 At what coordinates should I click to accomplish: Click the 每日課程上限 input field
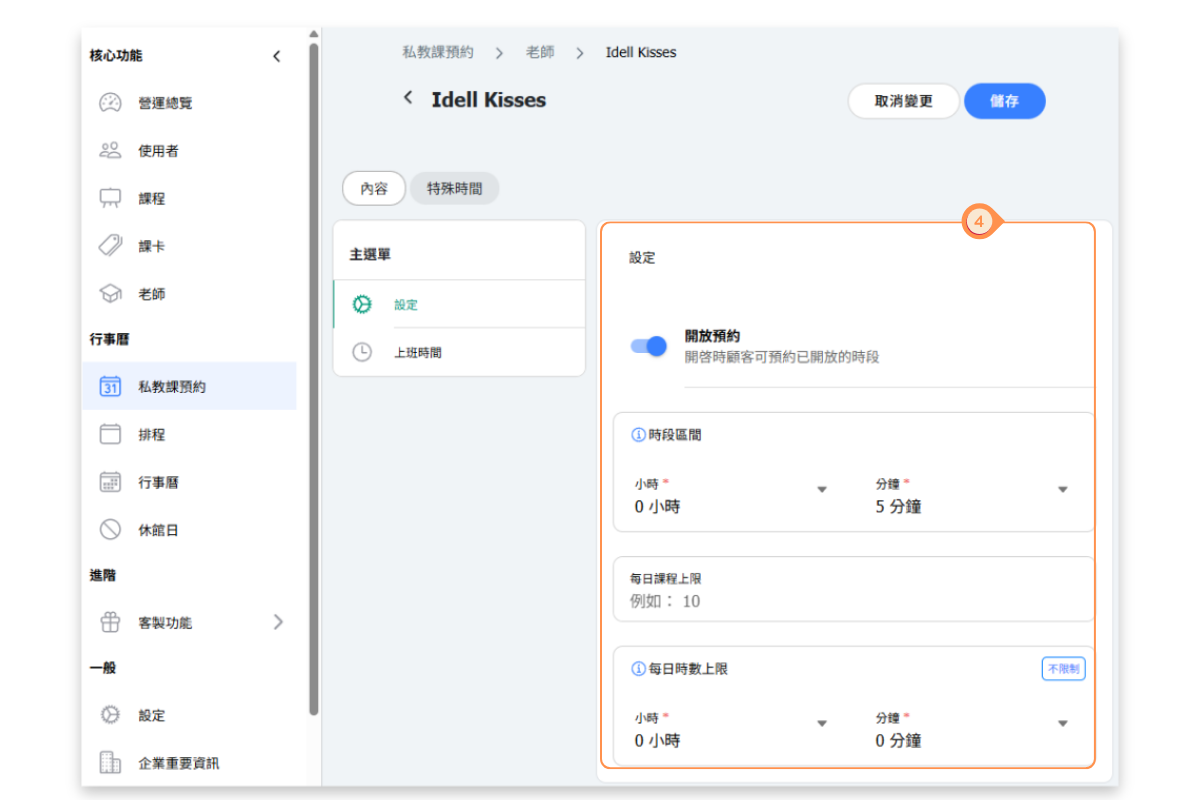(x=850, y=601)
